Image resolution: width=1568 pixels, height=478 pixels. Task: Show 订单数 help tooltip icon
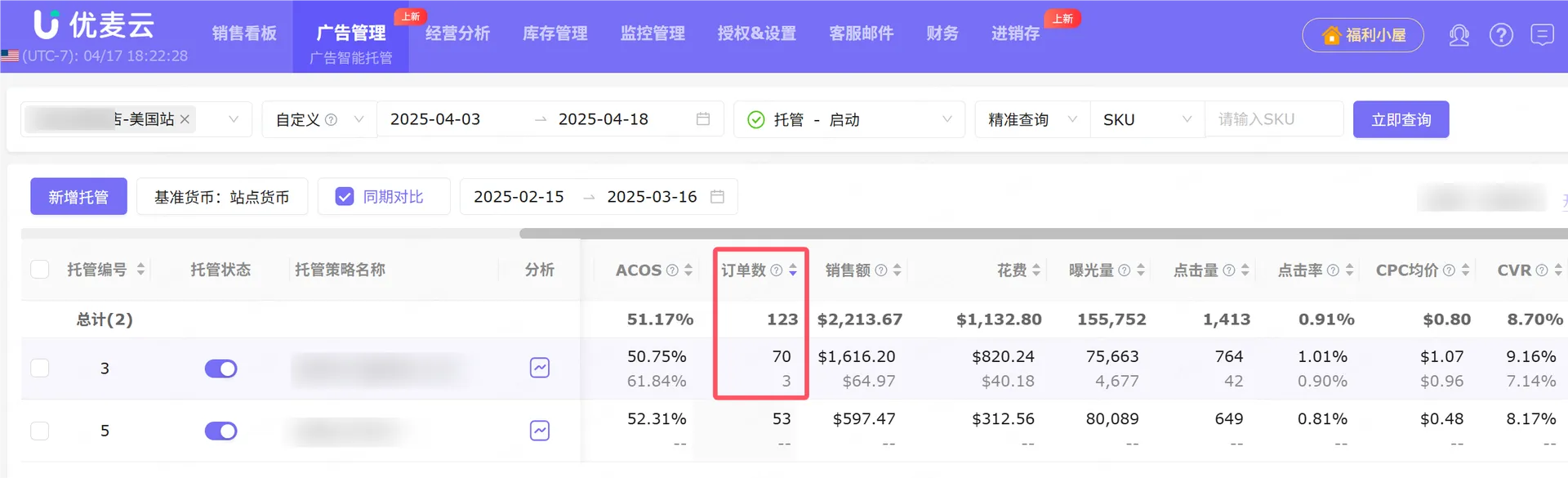777,270
